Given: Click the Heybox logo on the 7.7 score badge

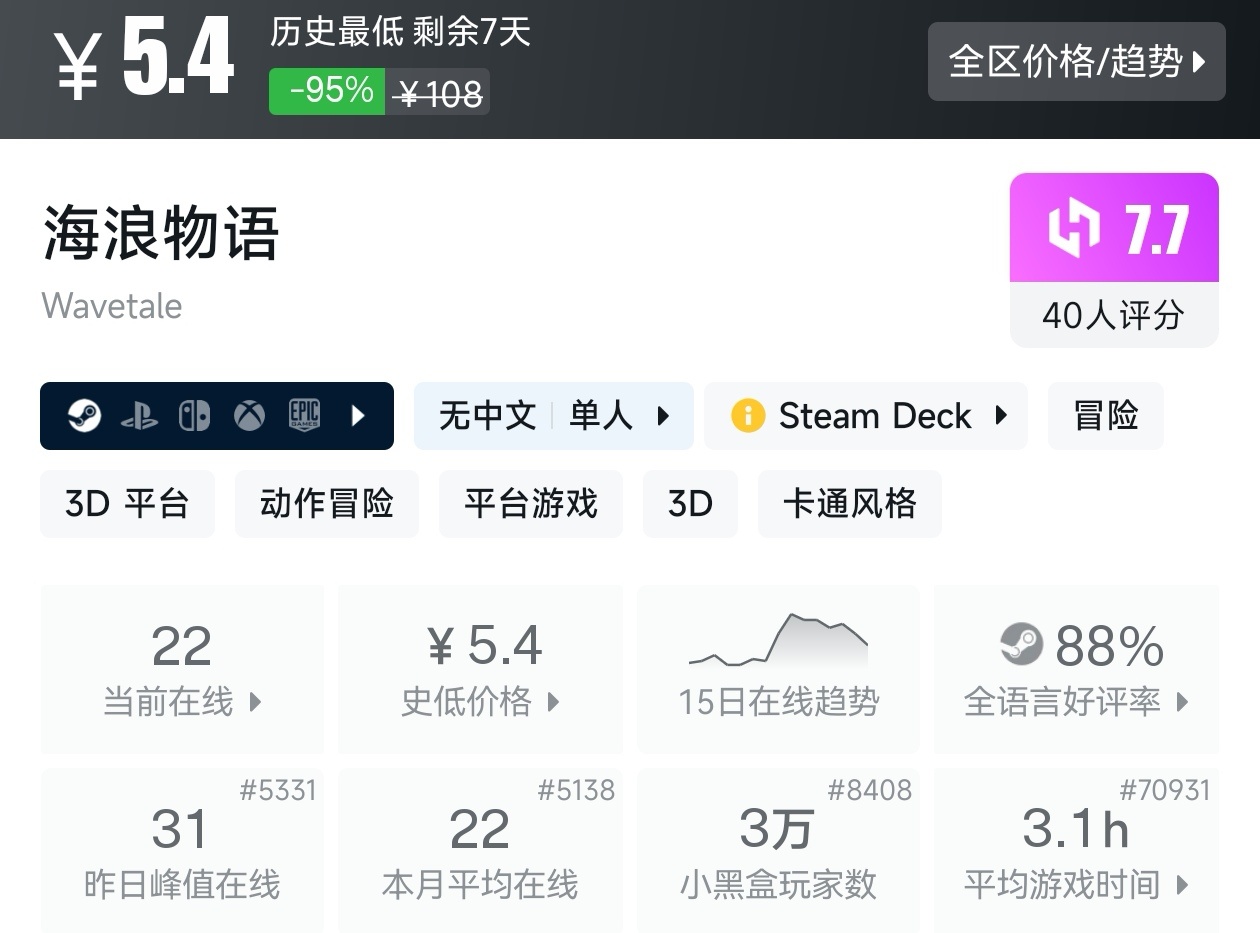Looking at the screenshot, I should pyautogui.click(x=1073, y=229).
